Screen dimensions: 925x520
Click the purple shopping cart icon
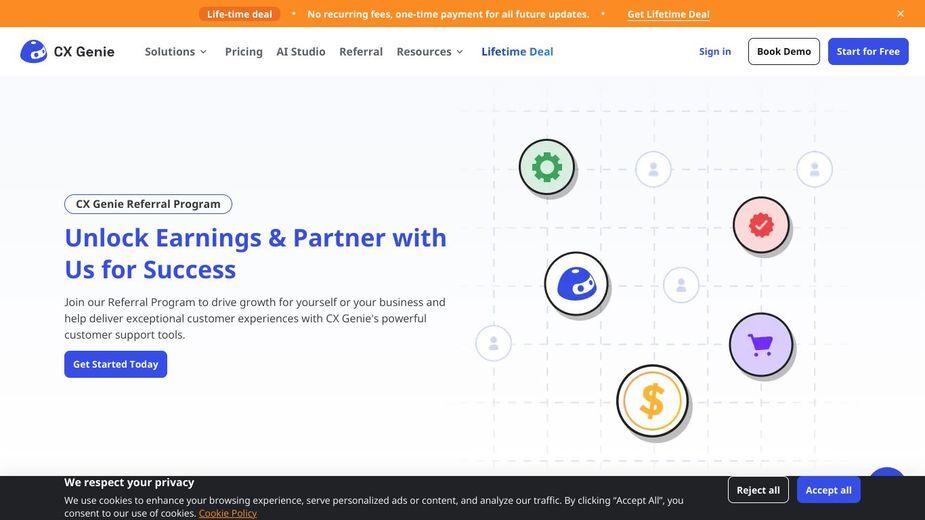[761, 345]
